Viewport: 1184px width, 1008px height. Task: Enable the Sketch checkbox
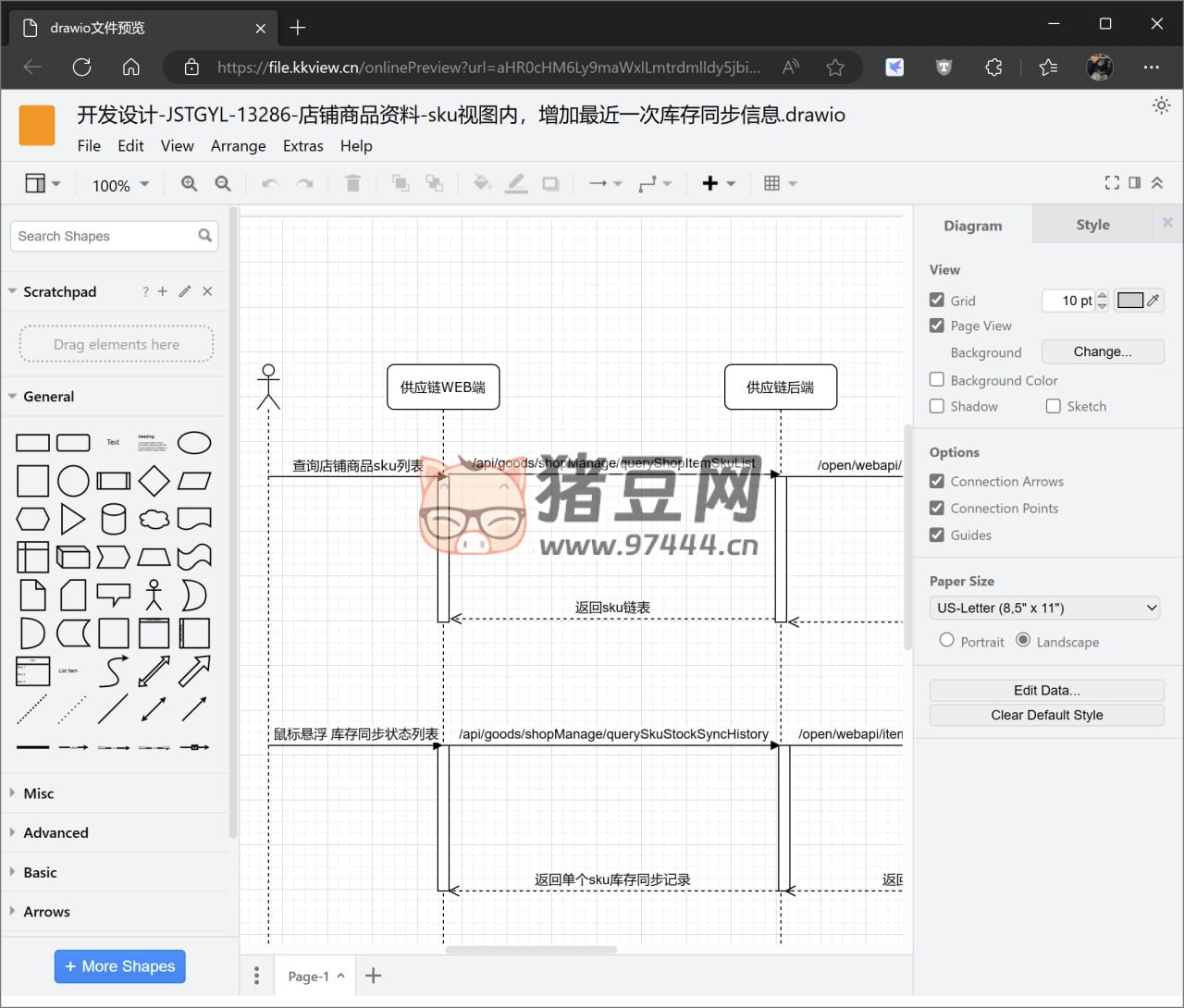tap(1053, 406)
